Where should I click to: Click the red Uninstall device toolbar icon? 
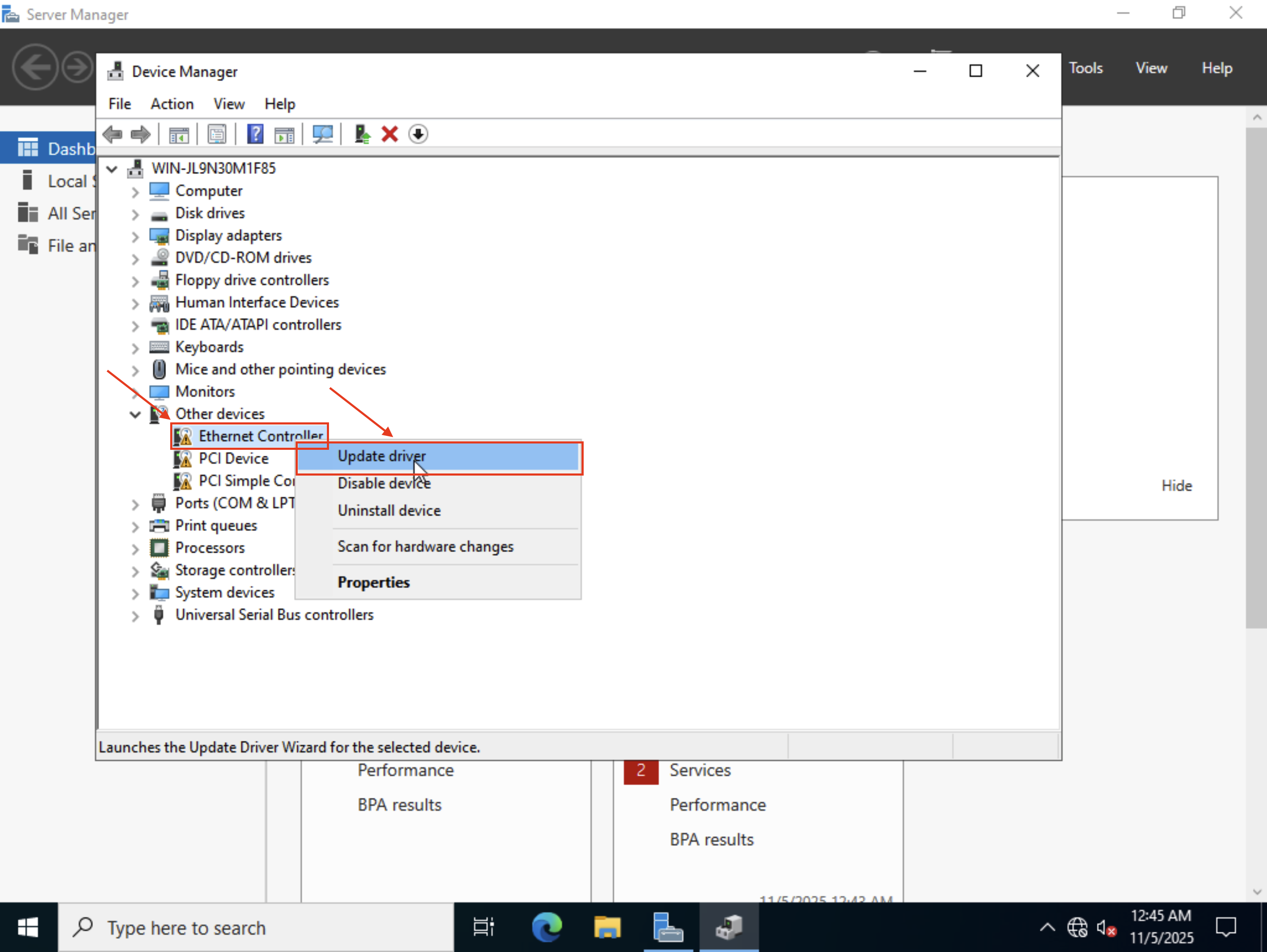click(389, 134)
